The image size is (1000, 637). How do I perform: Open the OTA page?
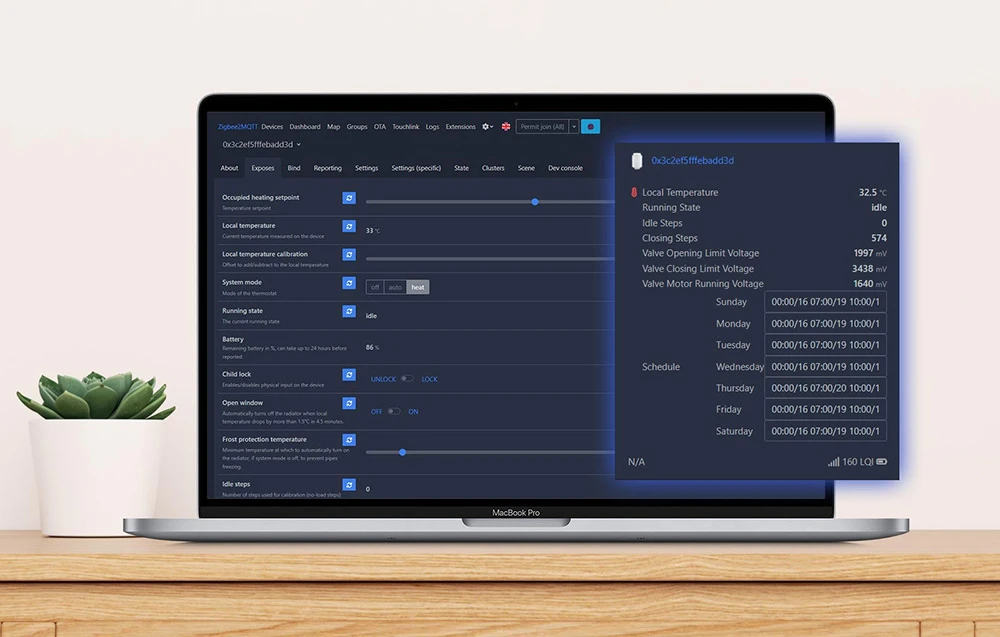pyautogui.click(x=380, y=127)
